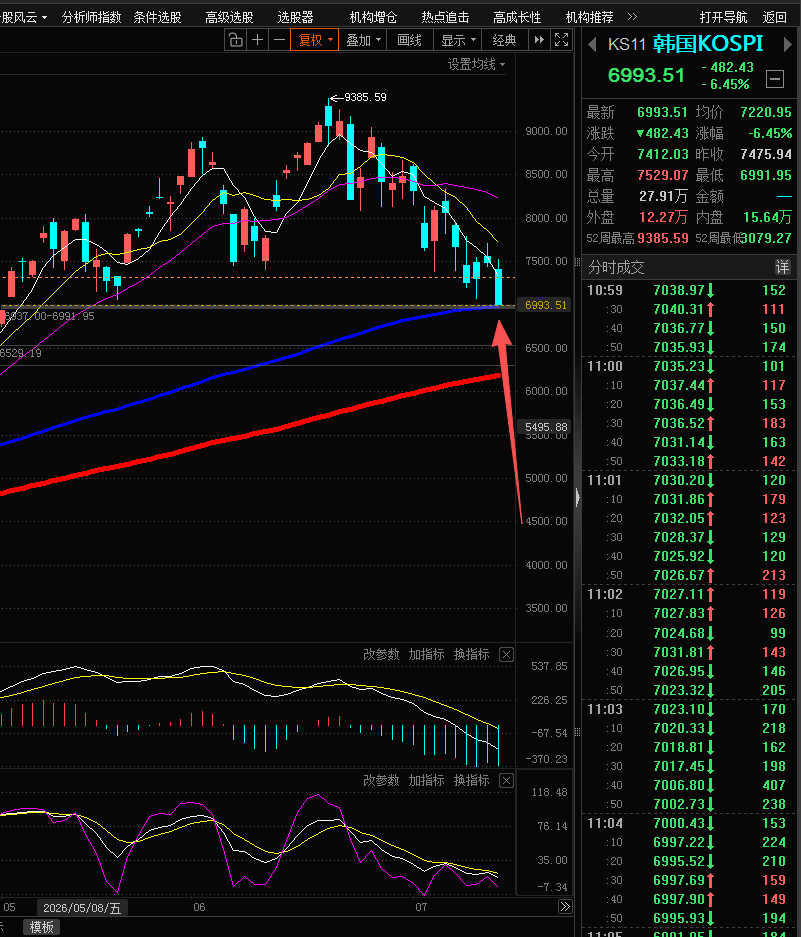Click 改参数 on the KDJ indicator panel
The image size is (801, 937).
click(x=381, y=780)
